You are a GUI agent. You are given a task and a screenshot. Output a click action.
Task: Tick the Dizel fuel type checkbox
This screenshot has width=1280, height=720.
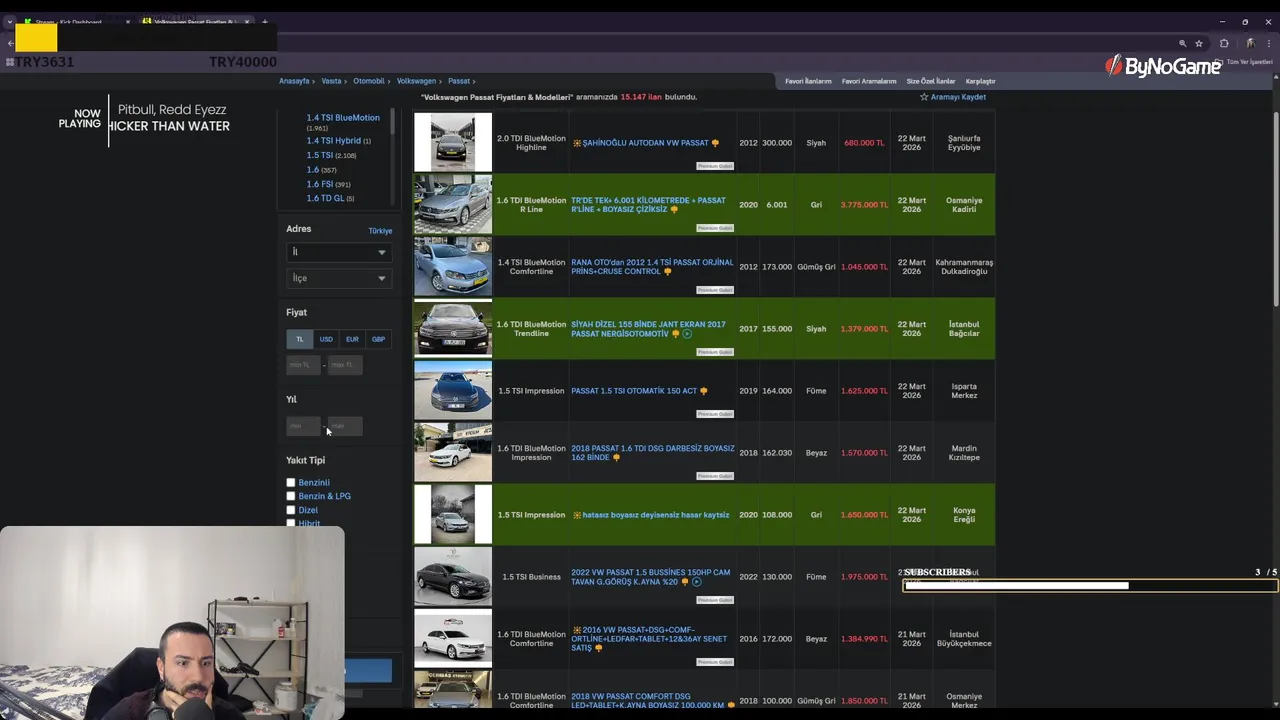(291, 510)
